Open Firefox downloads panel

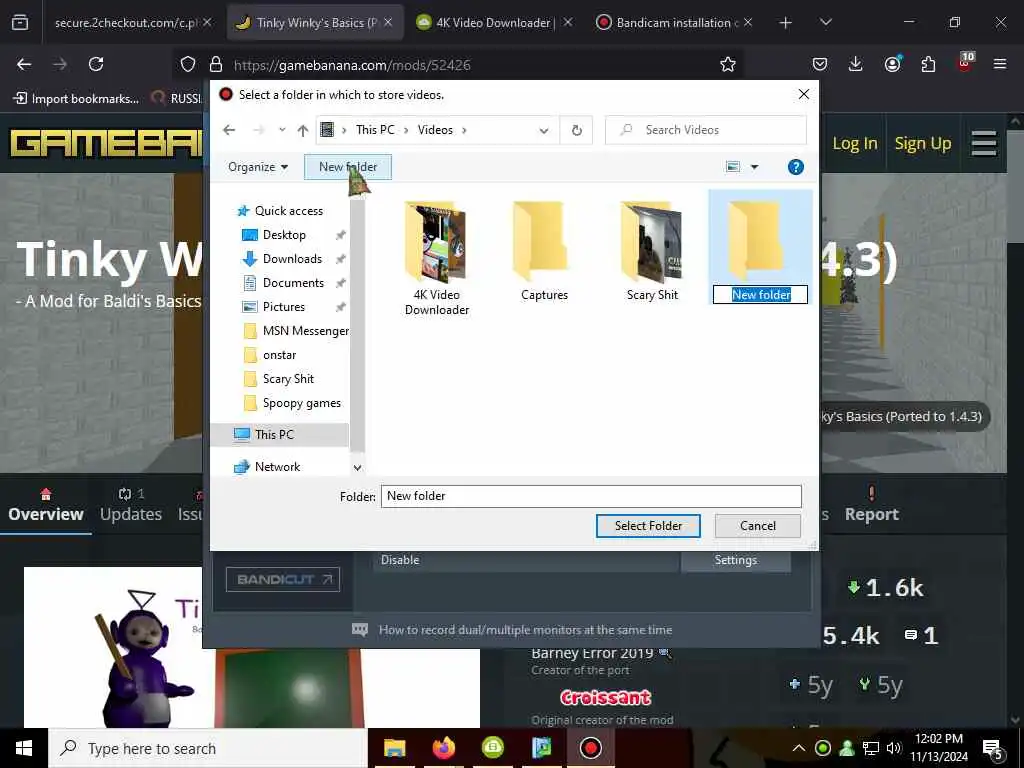tap(856, 64)
